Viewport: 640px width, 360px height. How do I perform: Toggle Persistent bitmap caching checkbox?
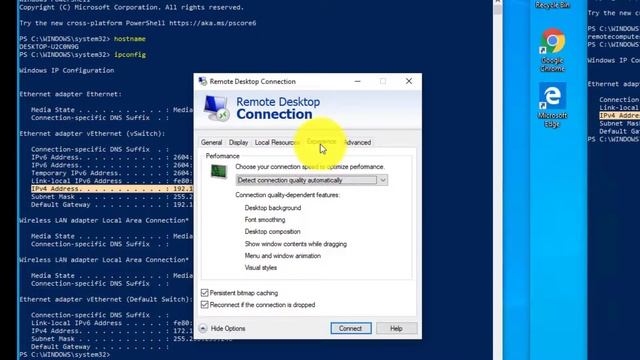204,293
